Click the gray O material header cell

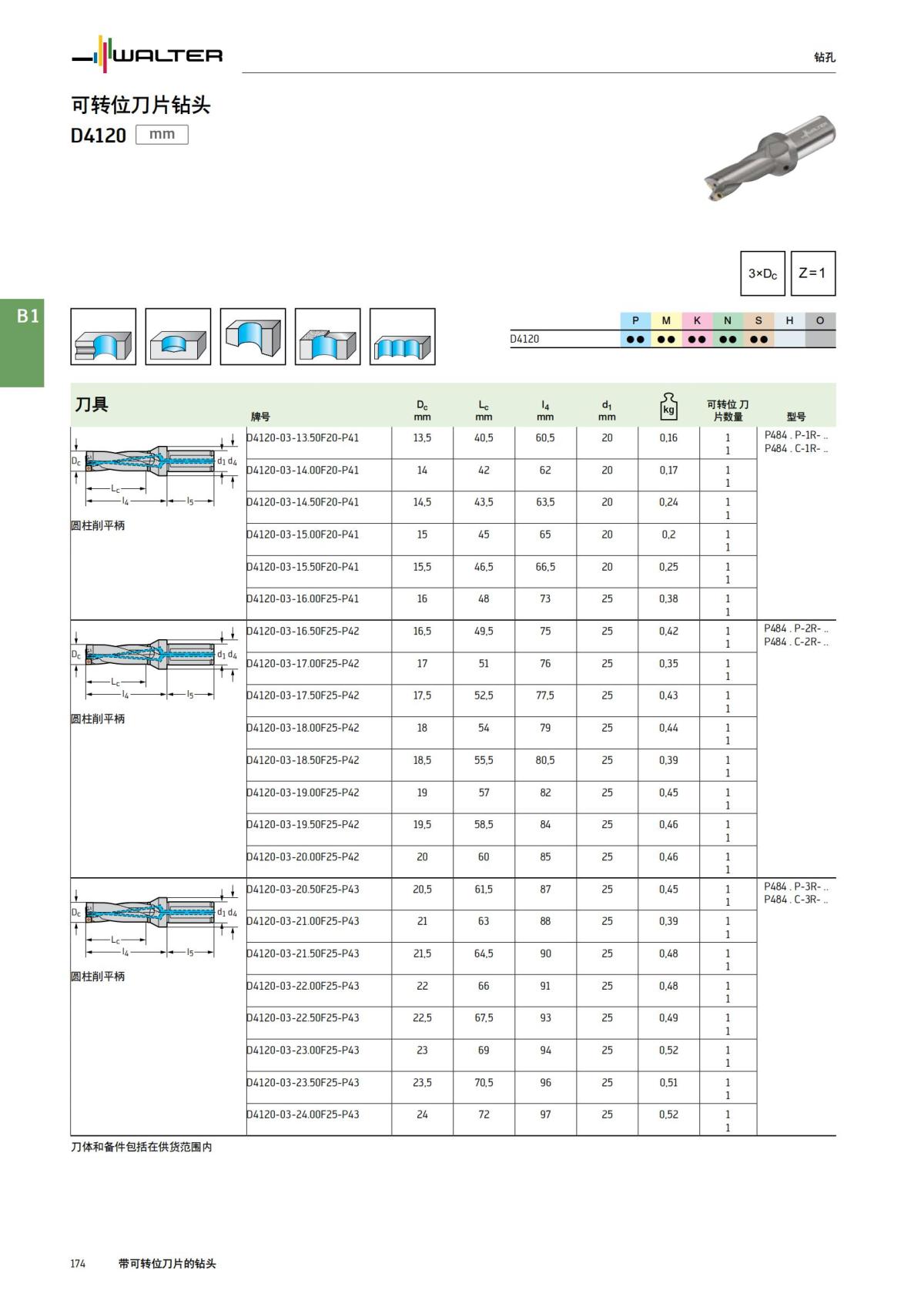pyautogui.click(x=820, y=320)
